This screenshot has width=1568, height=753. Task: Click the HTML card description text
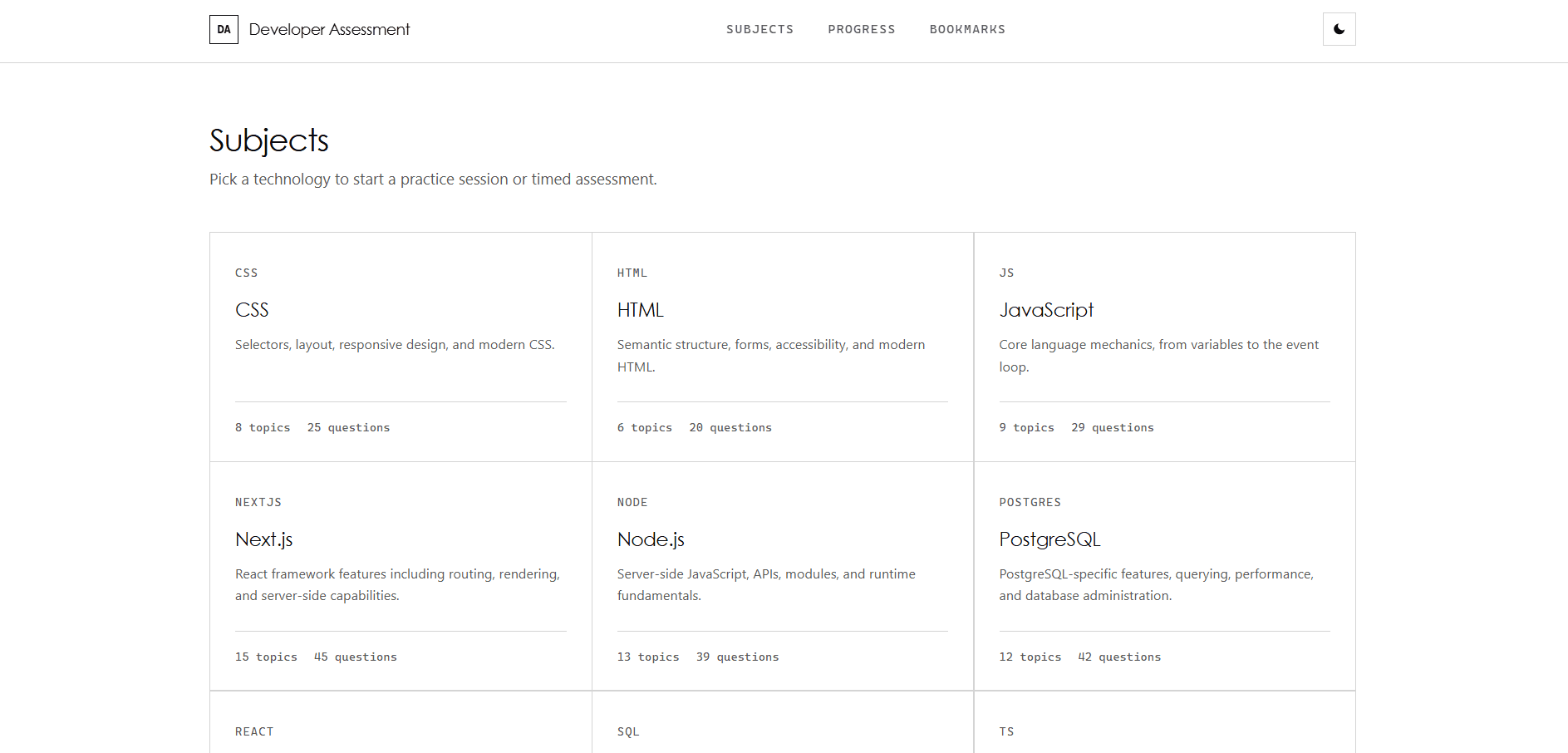click(771, 356)
